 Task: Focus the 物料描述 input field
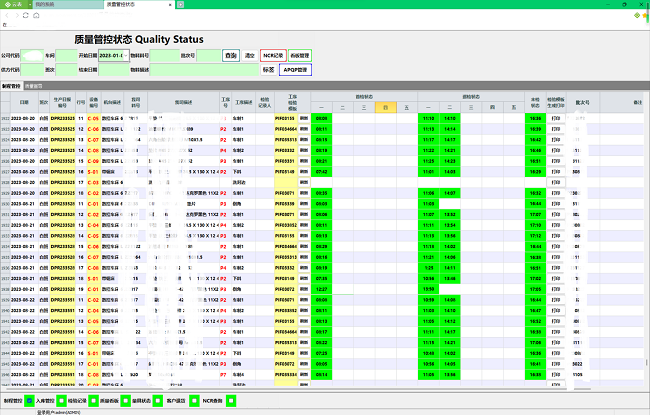[204, 70]
